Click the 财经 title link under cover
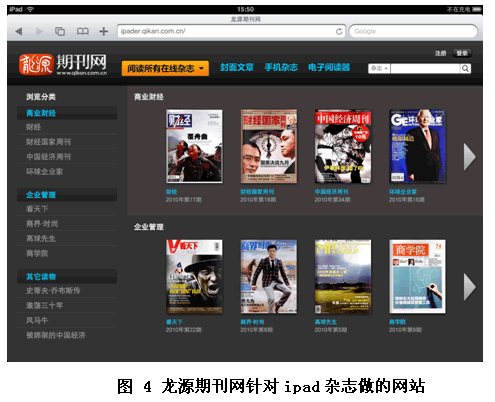This screenshot has height=402, width=495. (x=172, y=192)
